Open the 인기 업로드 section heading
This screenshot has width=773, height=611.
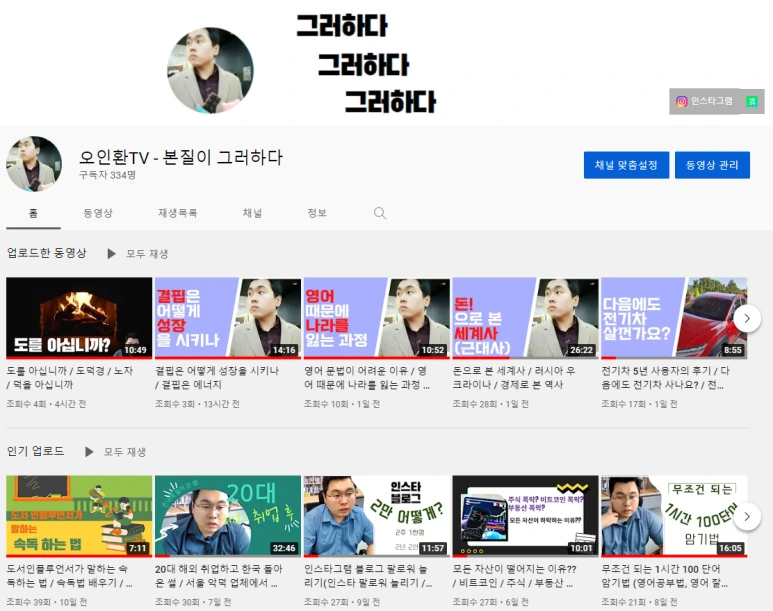point(35,451)
